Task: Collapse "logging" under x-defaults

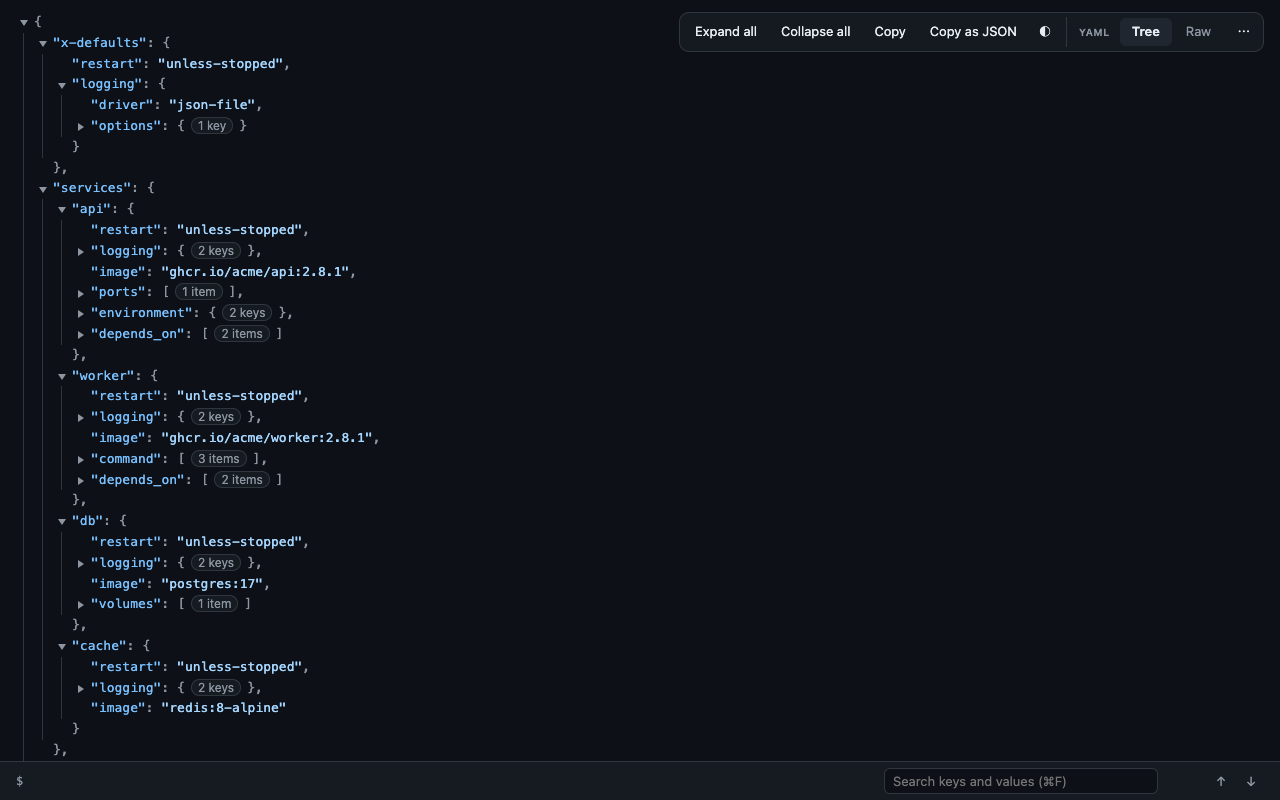Action: tap(62, 85)
